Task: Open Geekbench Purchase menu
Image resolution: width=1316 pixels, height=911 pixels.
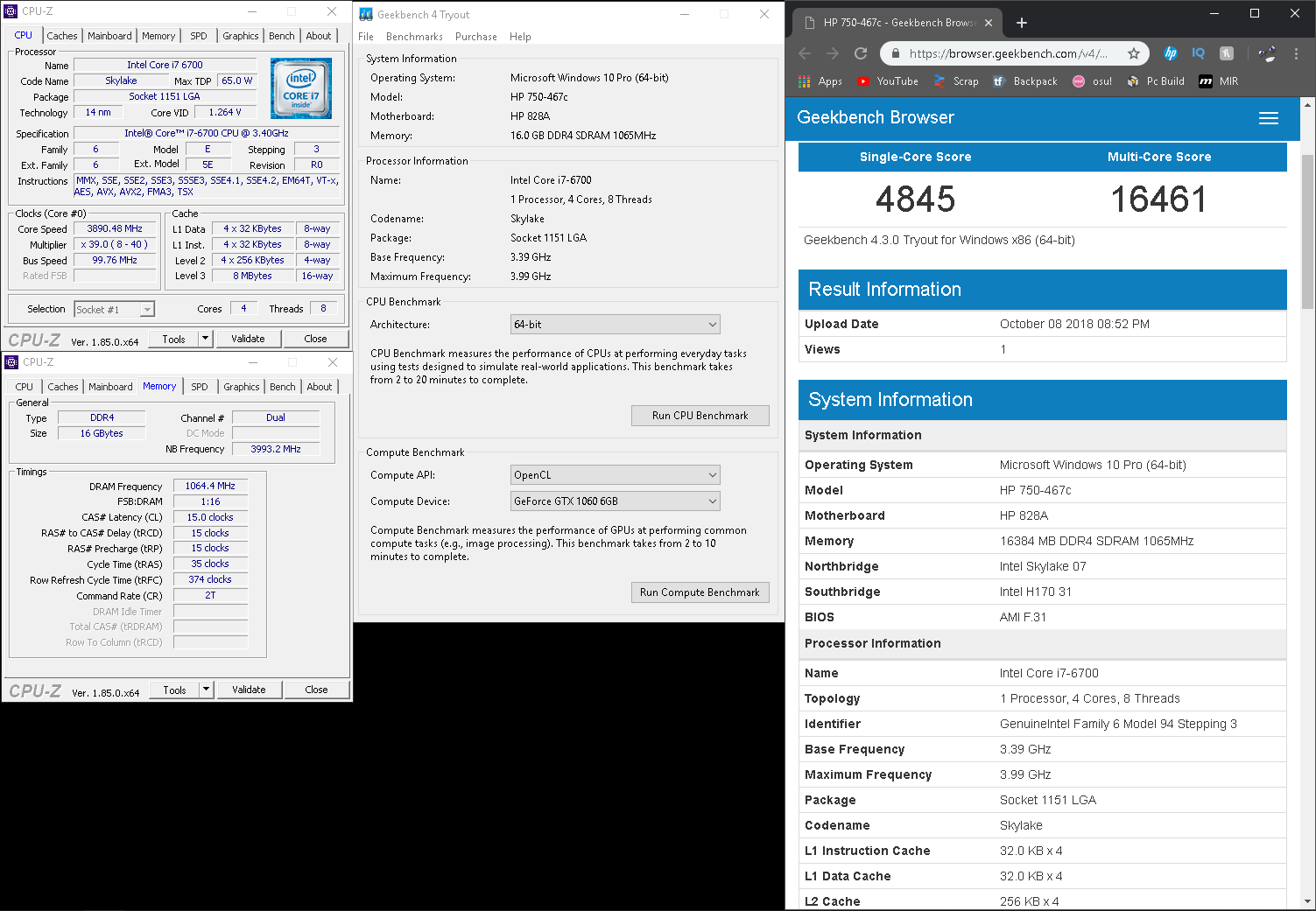Action: click(476, 37)
